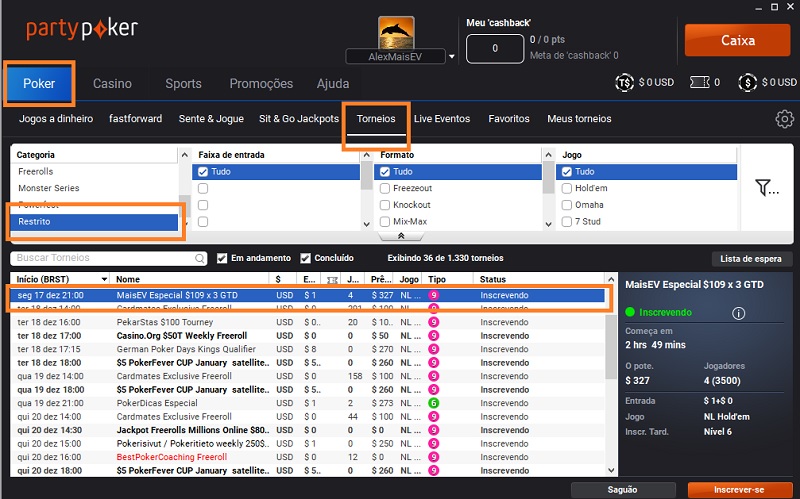The height and width of the screenshot is (499, 800).
Task: Open the dollar balance icon
Action: tap(747, 83)
